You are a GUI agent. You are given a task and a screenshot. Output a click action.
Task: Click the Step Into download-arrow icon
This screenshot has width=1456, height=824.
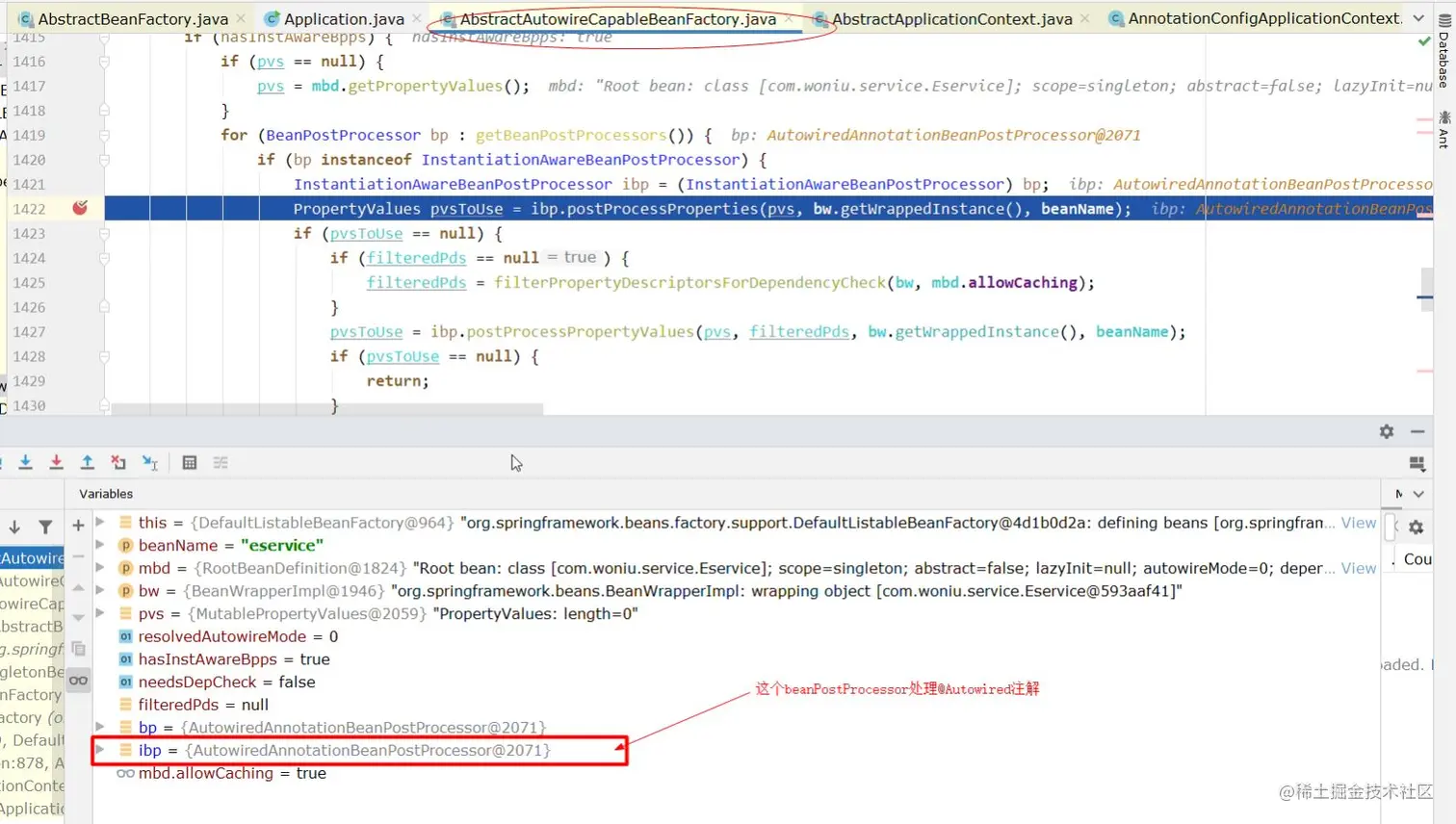point(26,463)
